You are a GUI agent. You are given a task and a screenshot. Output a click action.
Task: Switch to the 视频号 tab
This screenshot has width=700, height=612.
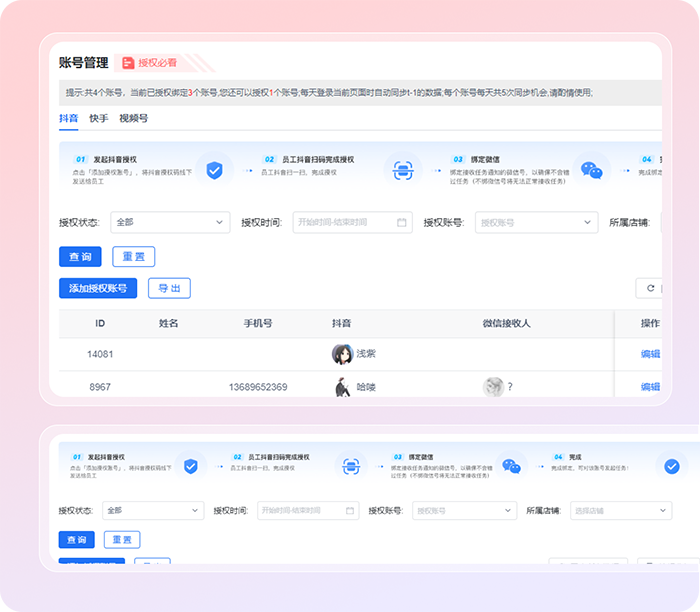point(133,118)
